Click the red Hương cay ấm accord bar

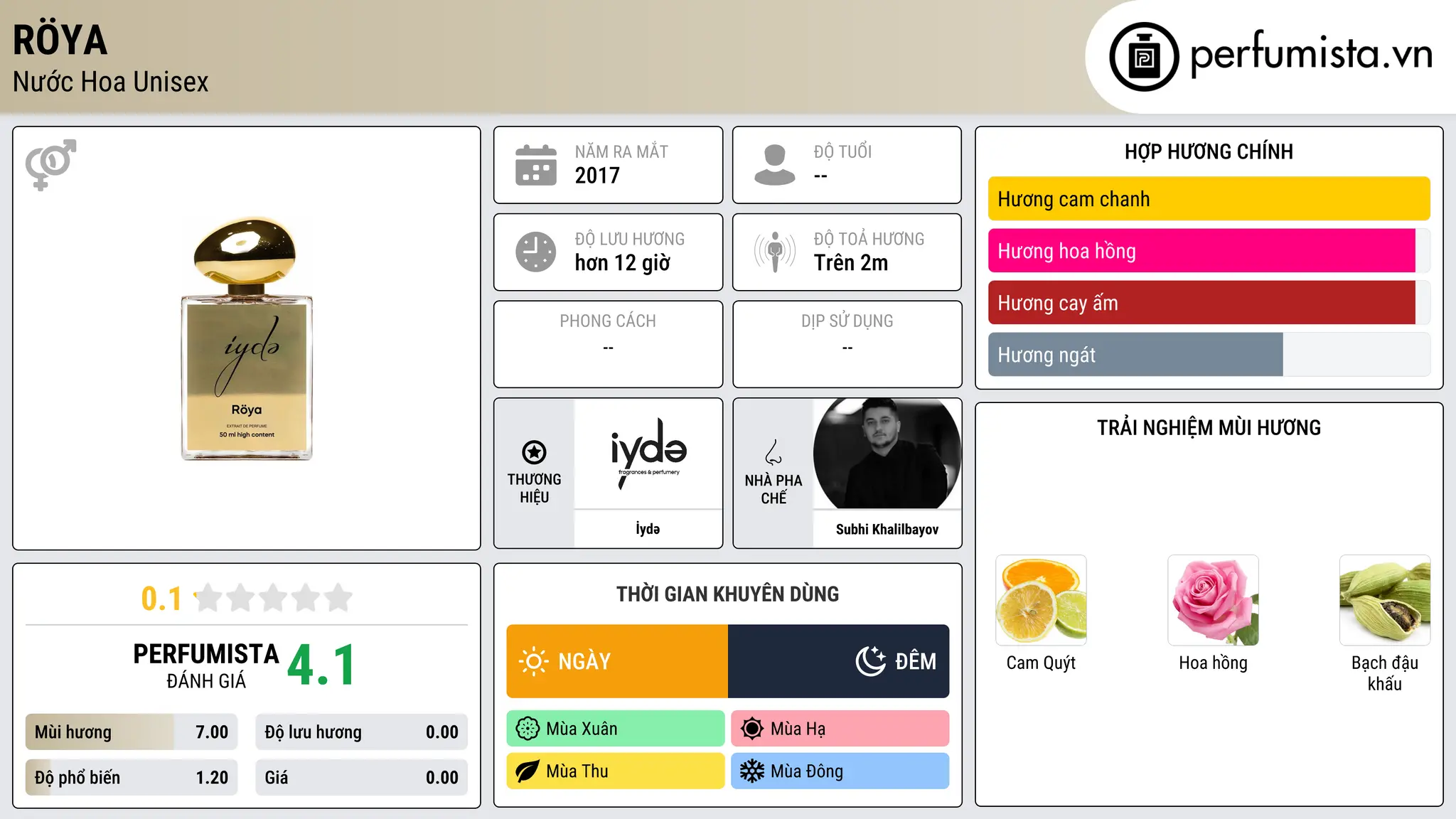tap(1201, 303)
